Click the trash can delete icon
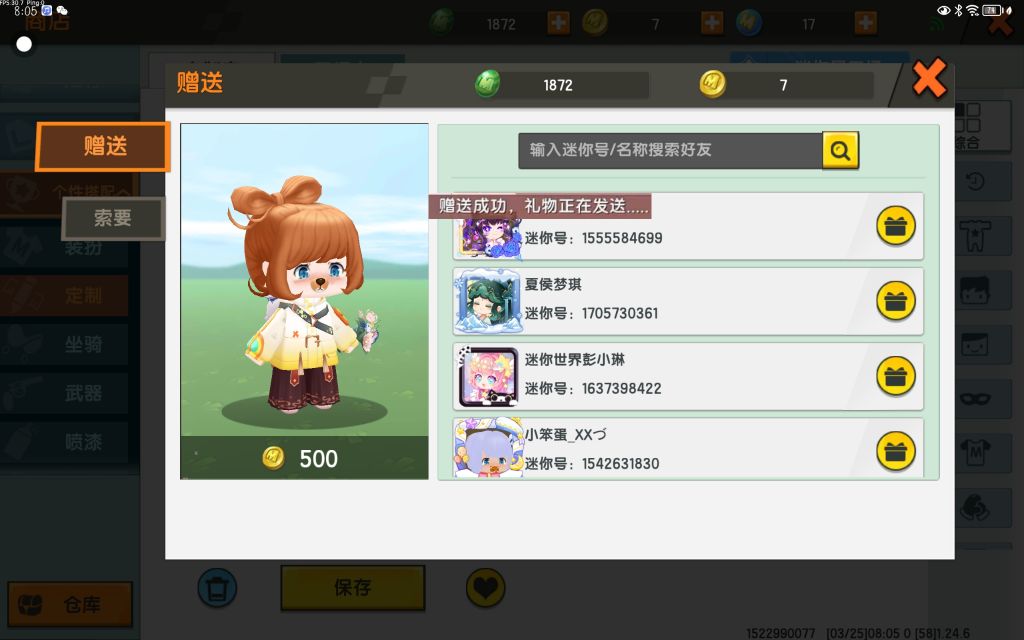Image resolution: width=1024 pixels, height=640 pixels. pyautogui.click(x=217, y=588)
